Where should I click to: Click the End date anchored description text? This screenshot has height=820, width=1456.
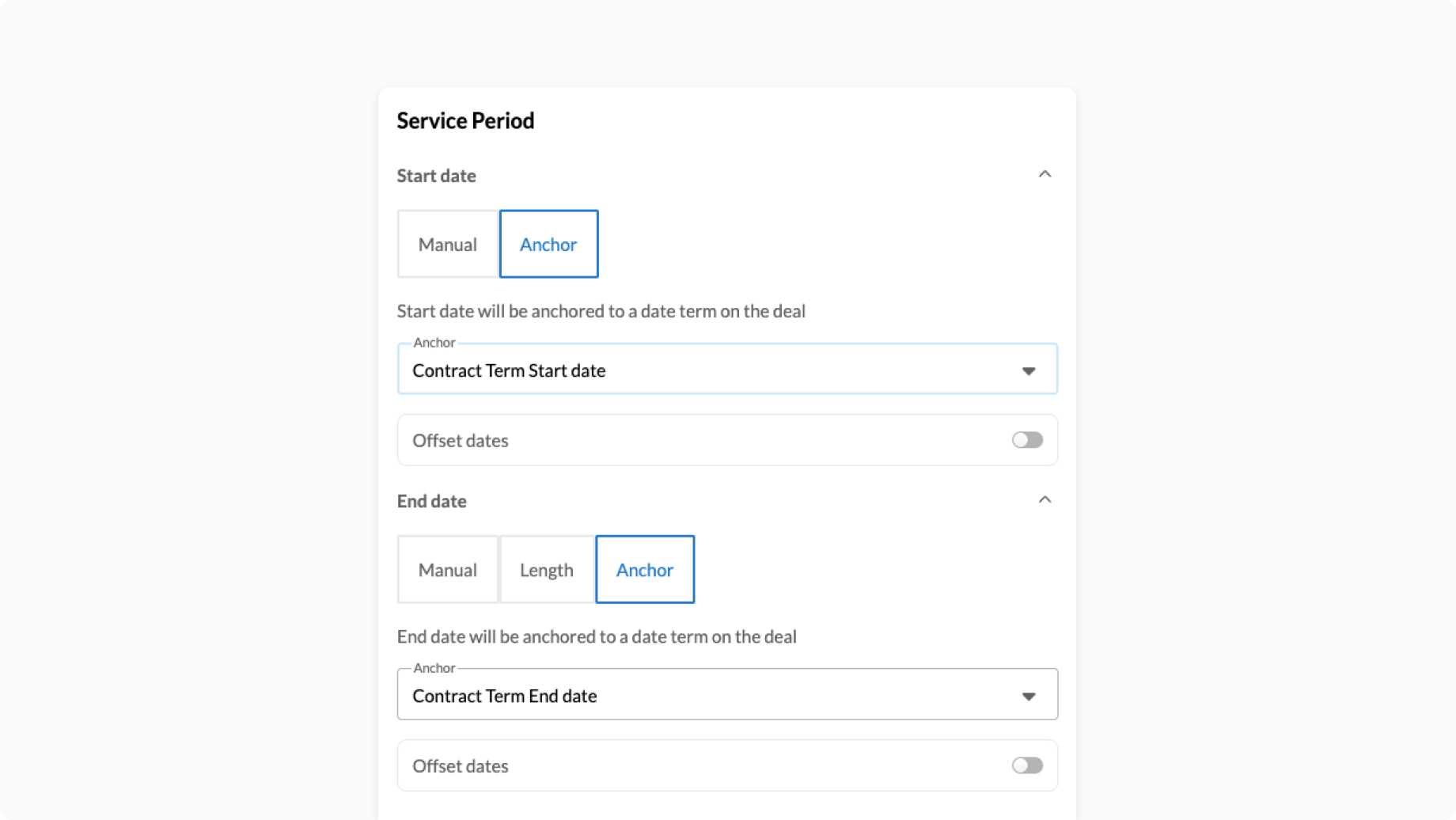pos(596,636)
